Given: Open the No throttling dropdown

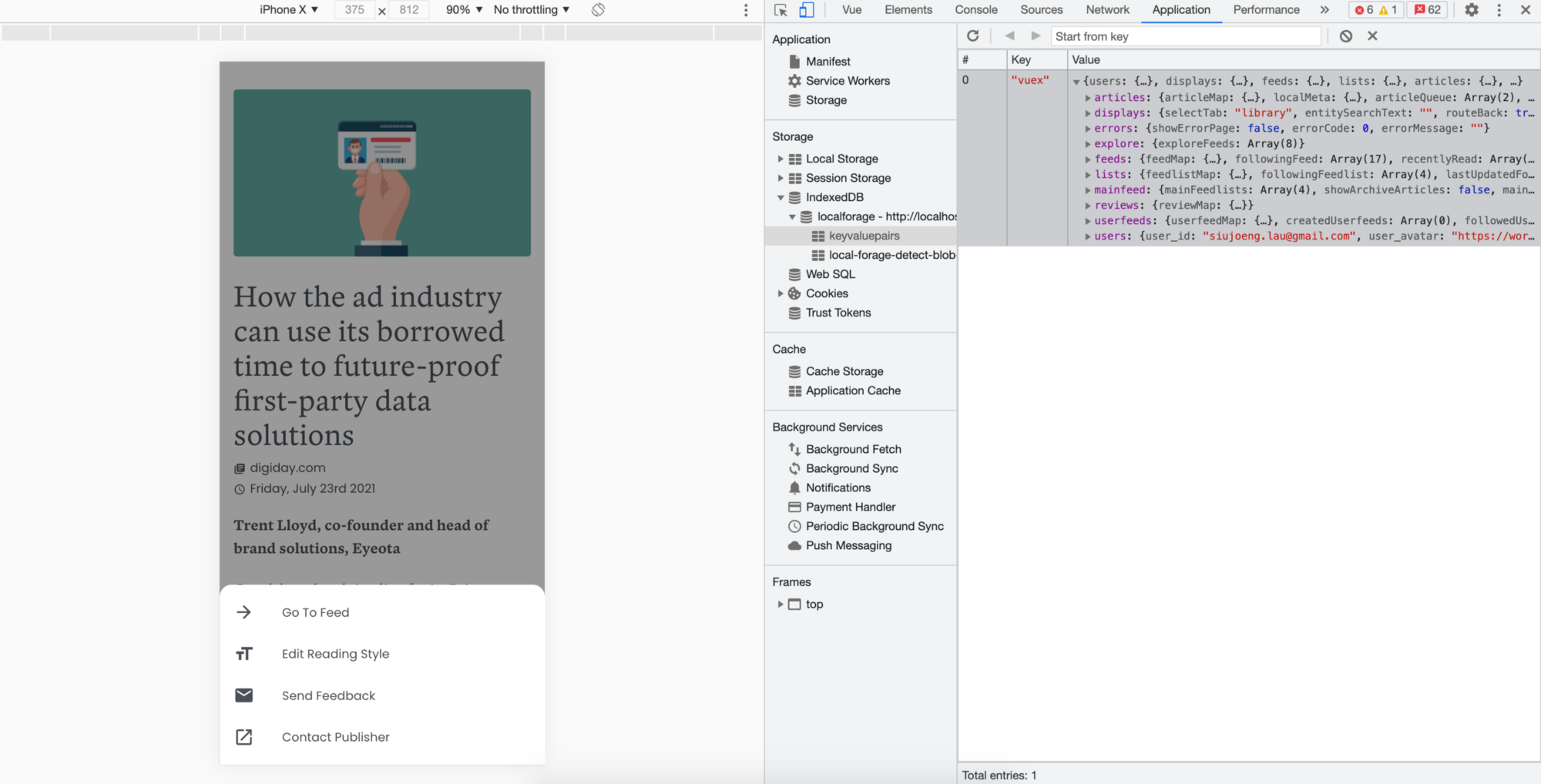Looking at the screenshot, I should pyautogui.click(x=531, y=10).
